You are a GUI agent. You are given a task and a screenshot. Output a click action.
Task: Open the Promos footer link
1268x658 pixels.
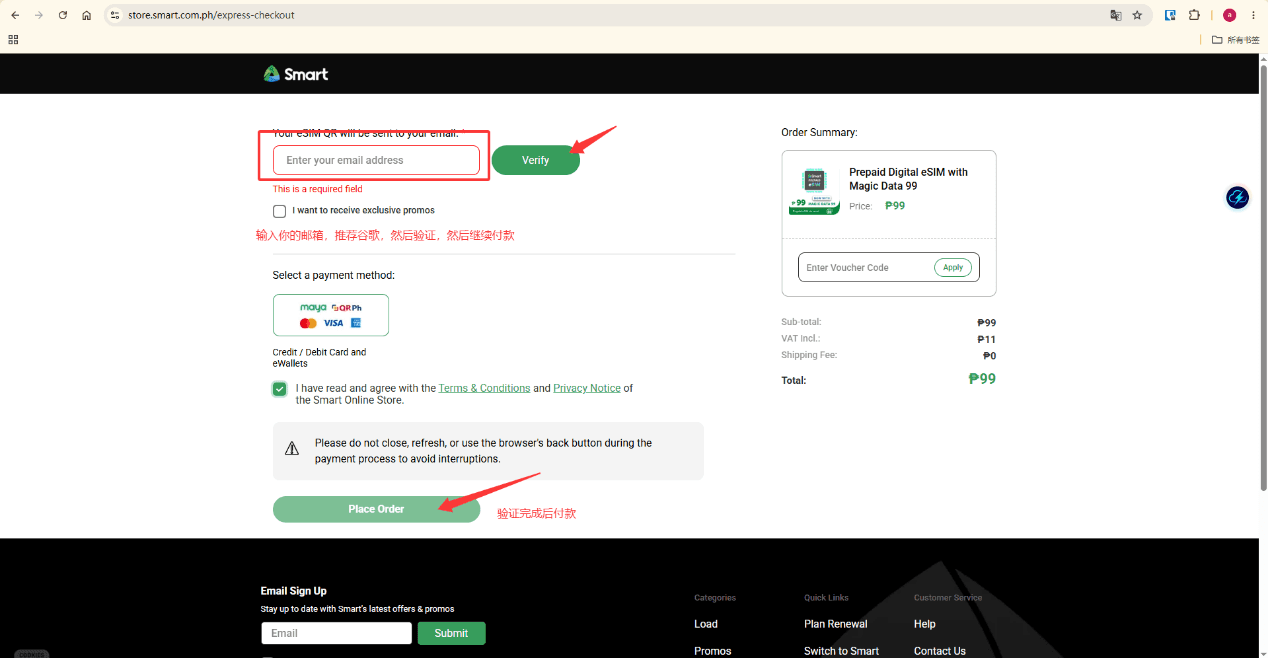(x=713, y=651)
